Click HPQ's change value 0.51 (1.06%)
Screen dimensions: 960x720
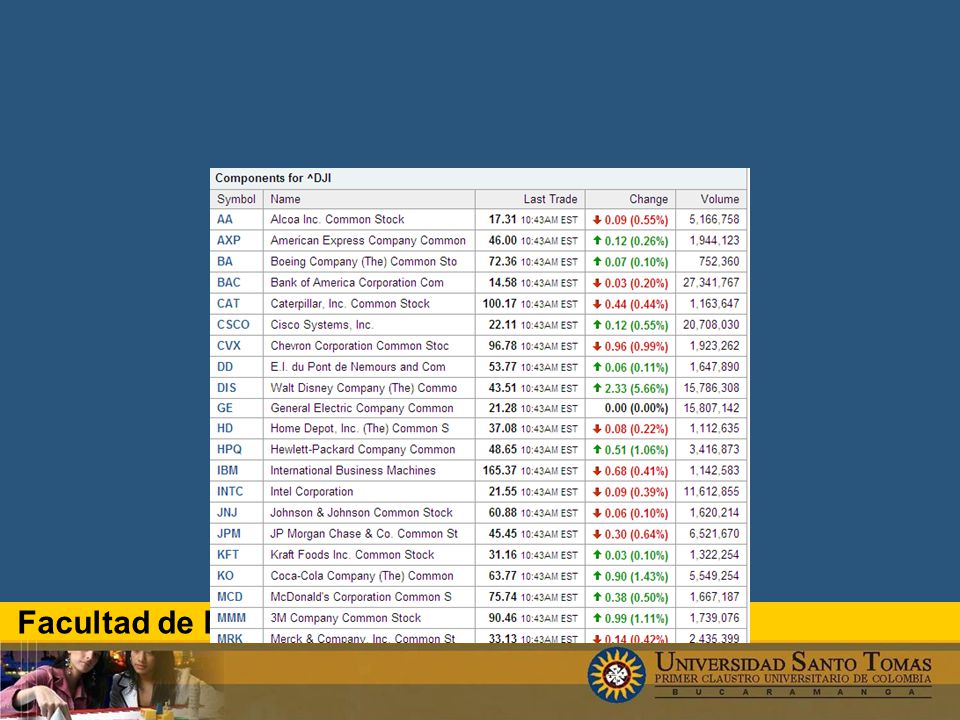click(x=636, y=449)
